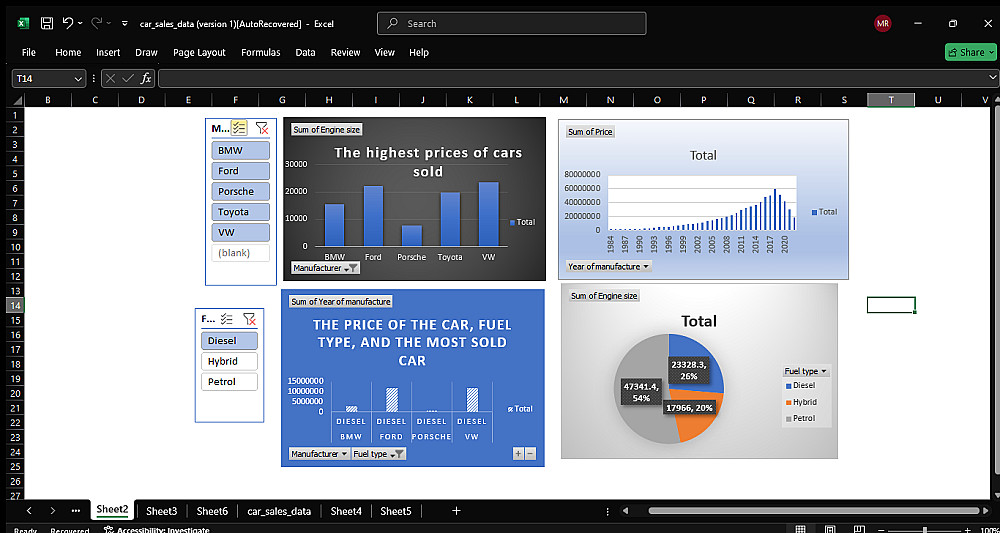Viewport: 1000px width, 533px height.
Task: Click the Select All triangle at grid corner
Action: point(18,100)
